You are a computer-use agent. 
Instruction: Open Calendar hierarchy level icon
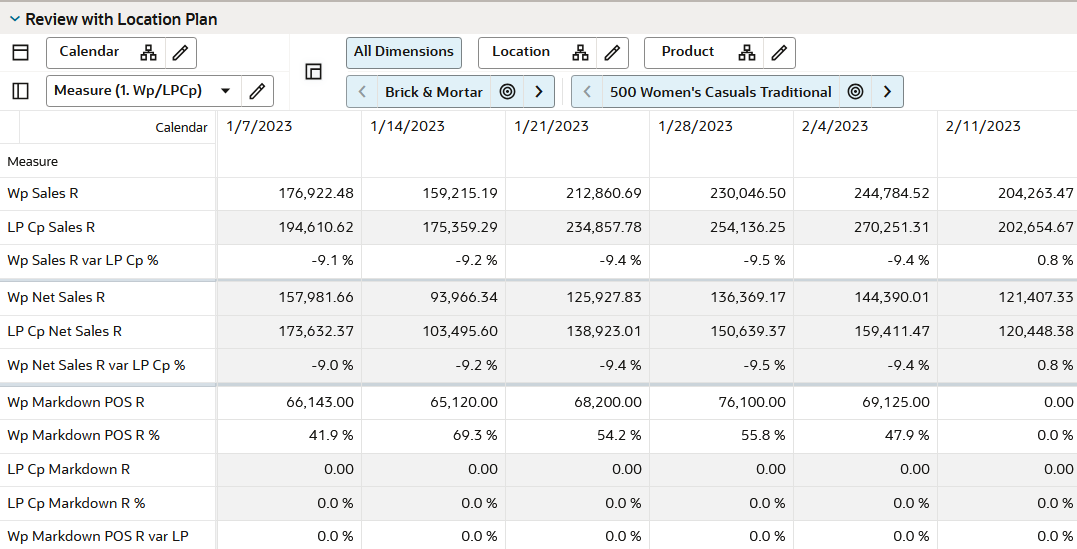click(x=148, y=53)
